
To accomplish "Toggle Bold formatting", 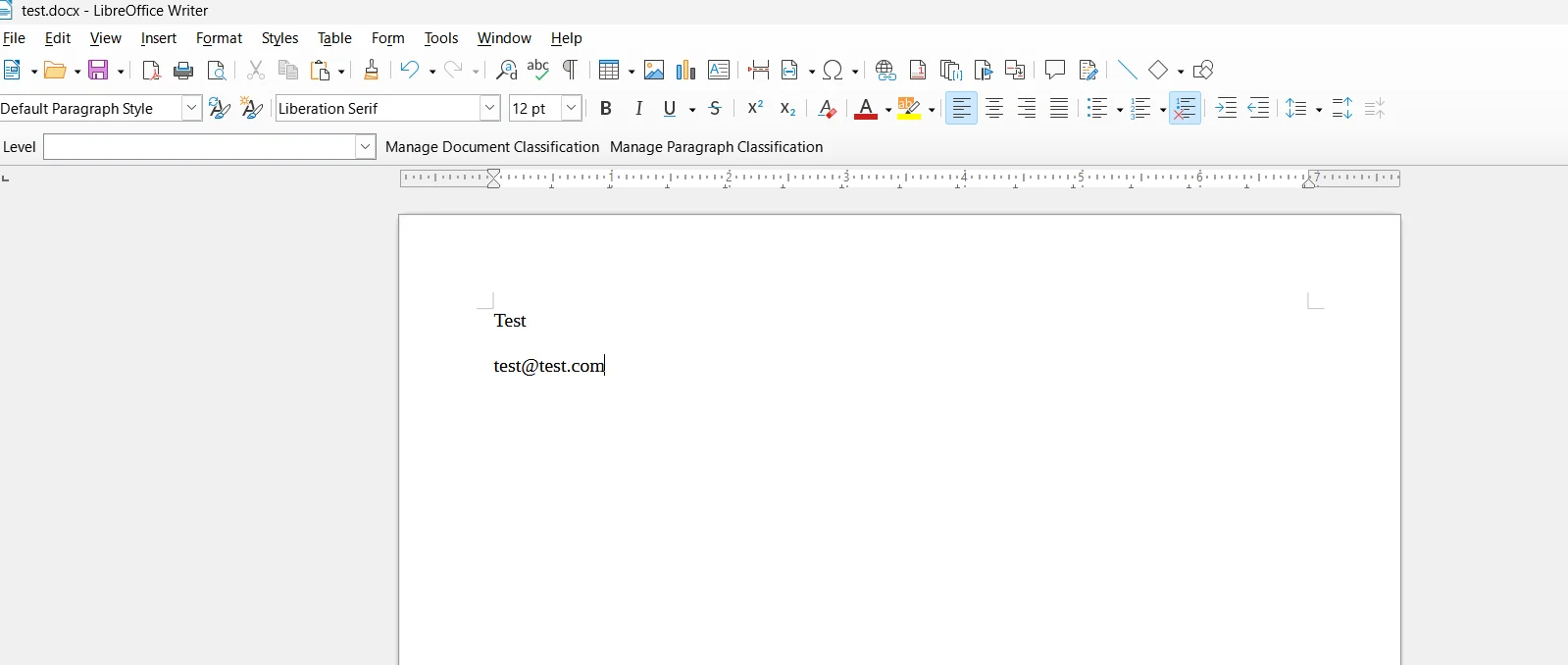I will (606, 109).
